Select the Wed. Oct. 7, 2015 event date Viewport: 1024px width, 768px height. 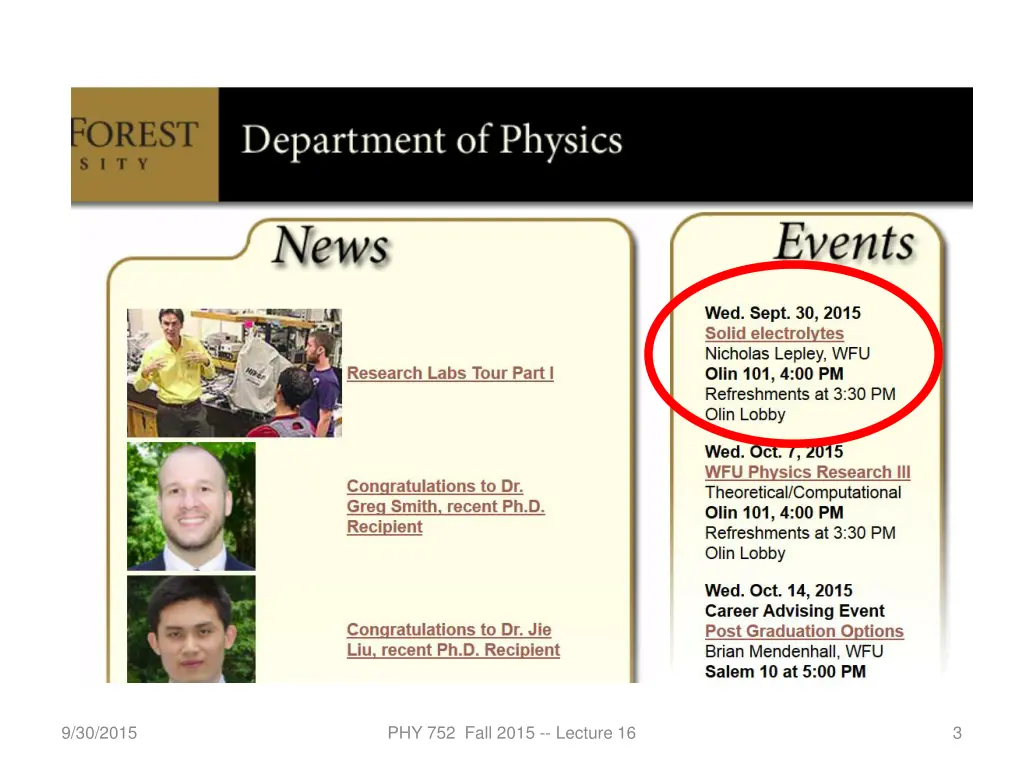click(x=774, y=452)
